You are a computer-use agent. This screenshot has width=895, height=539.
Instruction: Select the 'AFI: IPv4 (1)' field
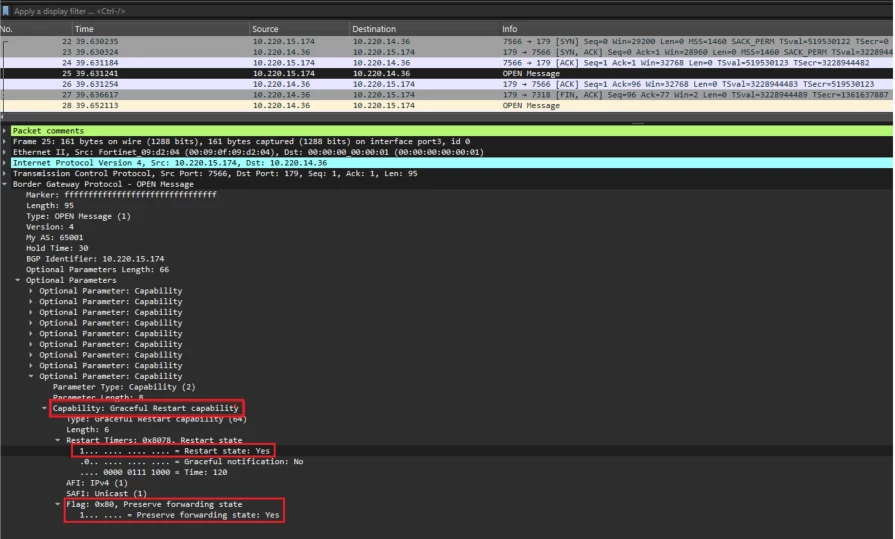[96, 483]
